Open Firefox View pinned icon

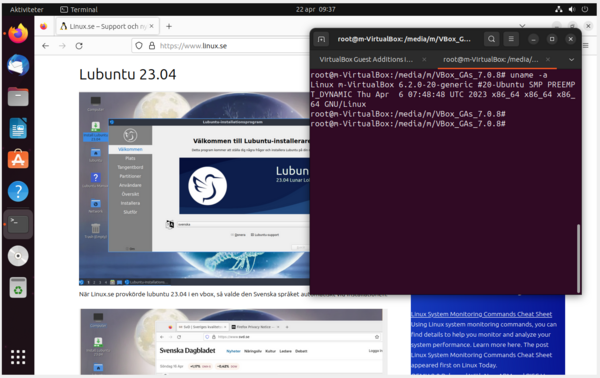coord(44,26)
